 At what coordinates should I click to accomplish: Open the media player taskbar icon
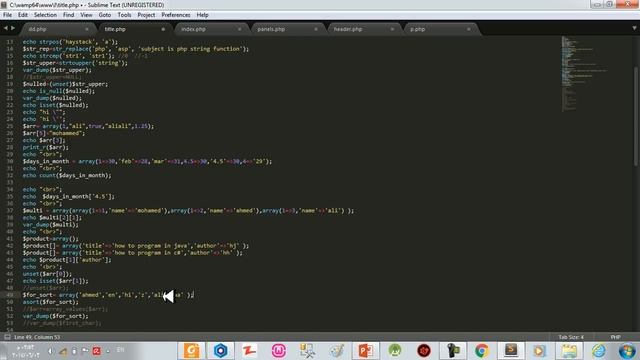point(539,351)
